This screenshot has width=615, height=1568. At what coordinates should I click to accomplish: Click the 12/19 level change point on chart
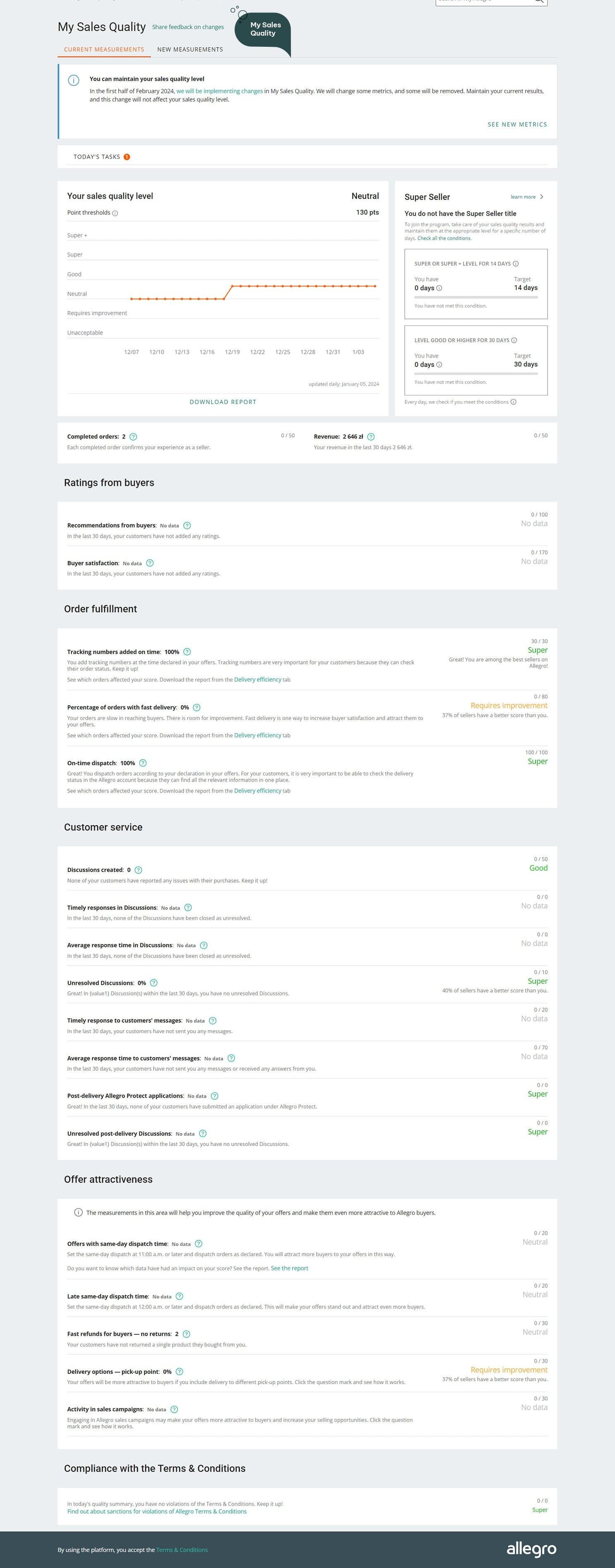point(232,286)
